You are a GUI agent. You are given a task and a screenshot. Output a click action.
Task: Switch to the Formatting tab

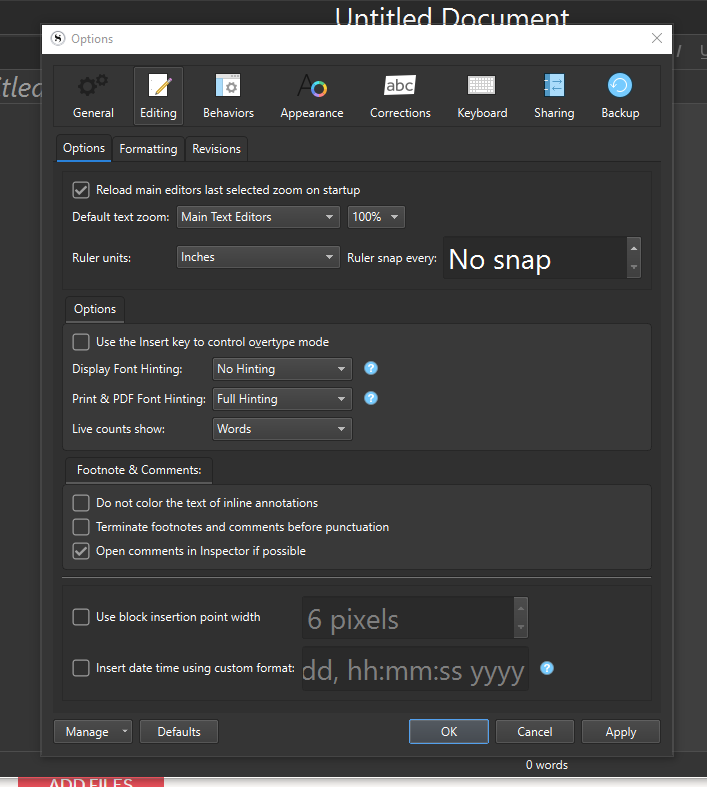(149, 149)
